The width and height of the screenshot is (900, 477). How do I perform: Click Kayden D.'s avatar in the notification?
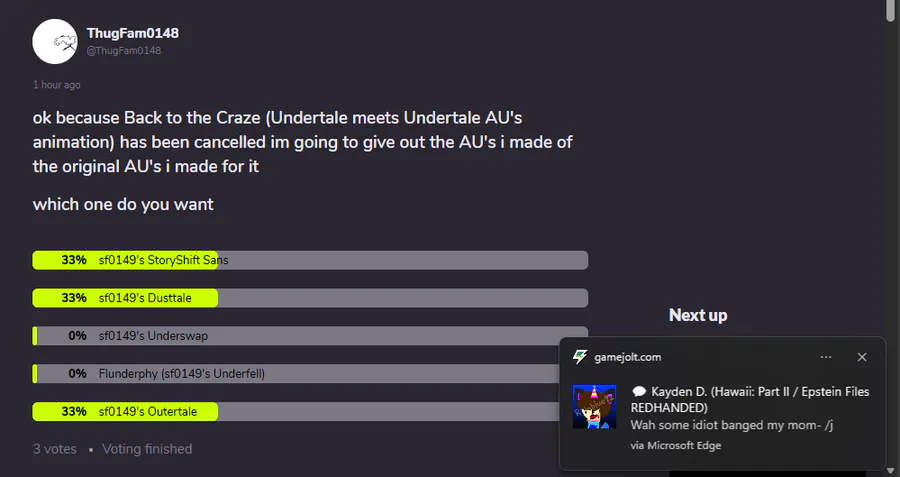coord(594,407)
